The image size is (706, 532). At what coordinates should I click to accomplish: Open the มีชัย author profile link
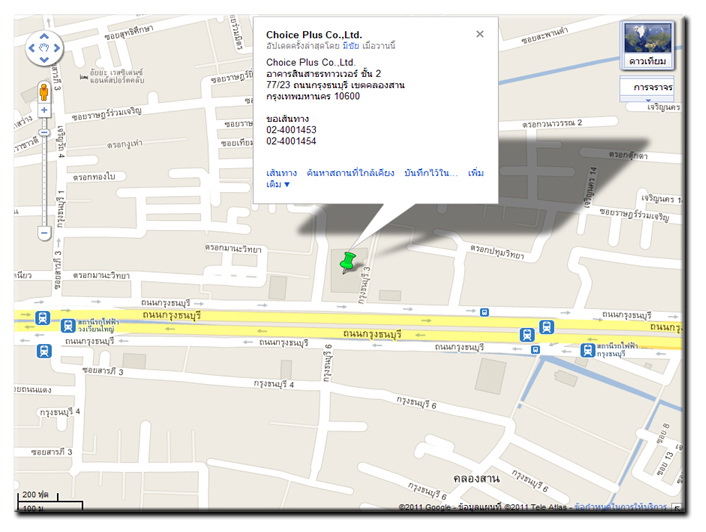pos(351,45)
